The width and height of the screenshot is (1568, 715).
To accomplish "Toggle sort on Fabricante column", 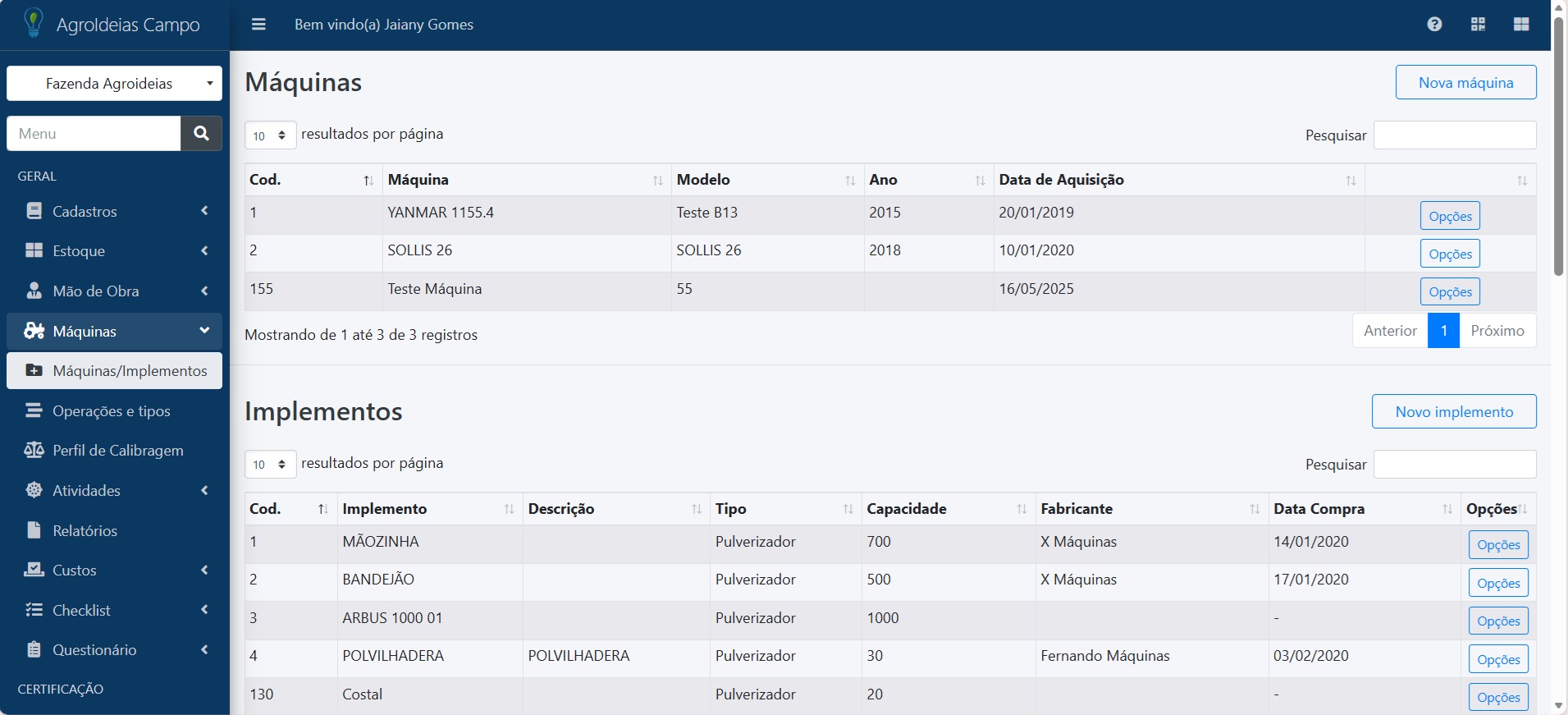I will 1255,509.
